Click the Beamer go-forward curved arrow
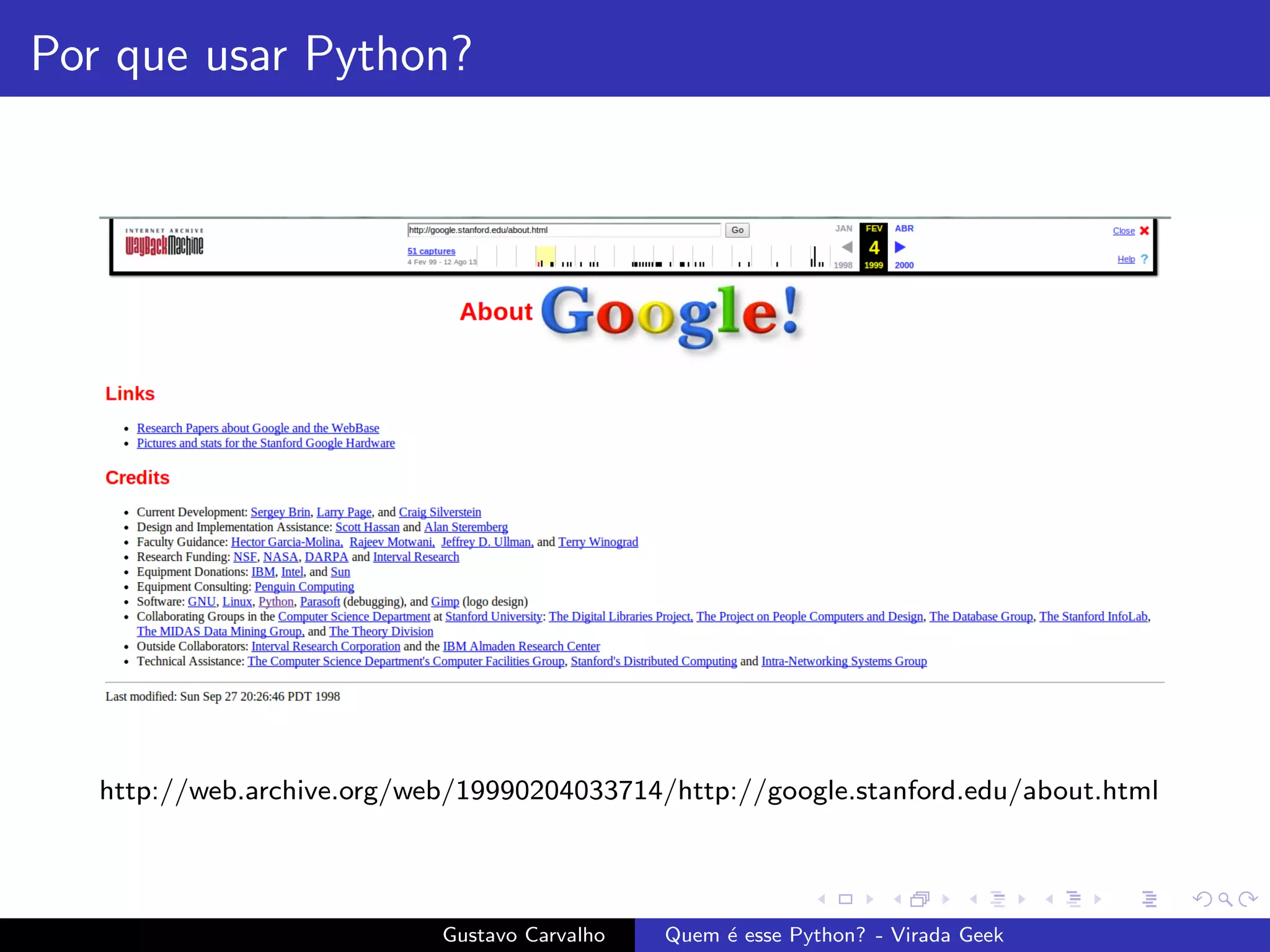The height and width of the screenshot is (952, 1270). pos(1248,899)
